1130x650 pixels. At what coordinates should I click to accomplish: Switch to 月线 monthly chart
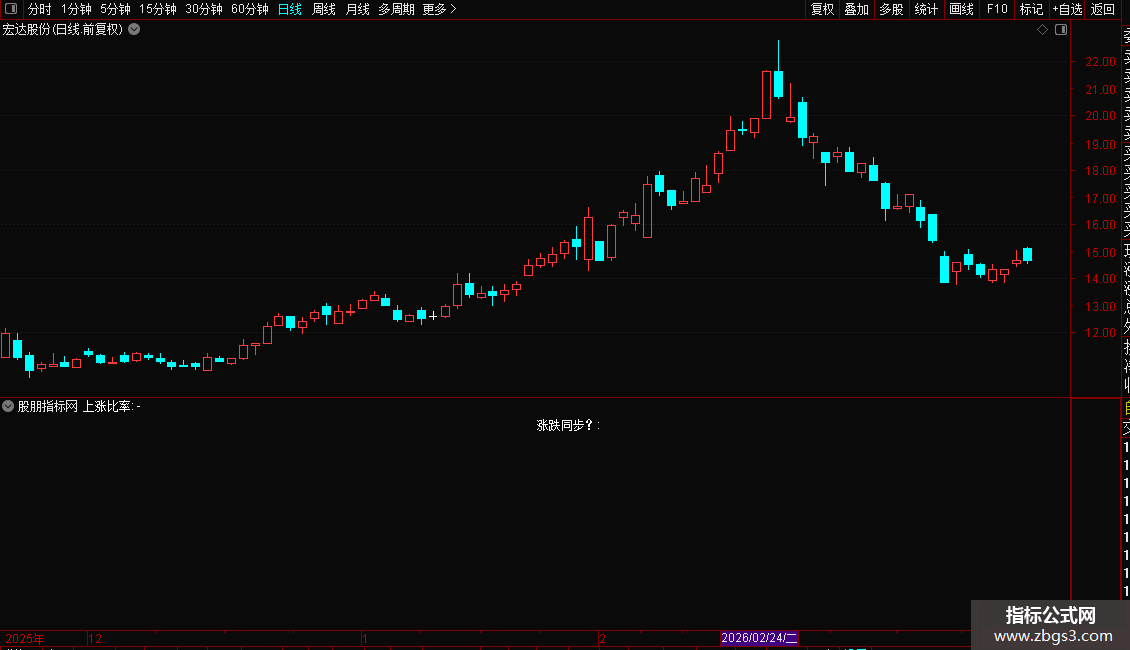click(357, 9)
